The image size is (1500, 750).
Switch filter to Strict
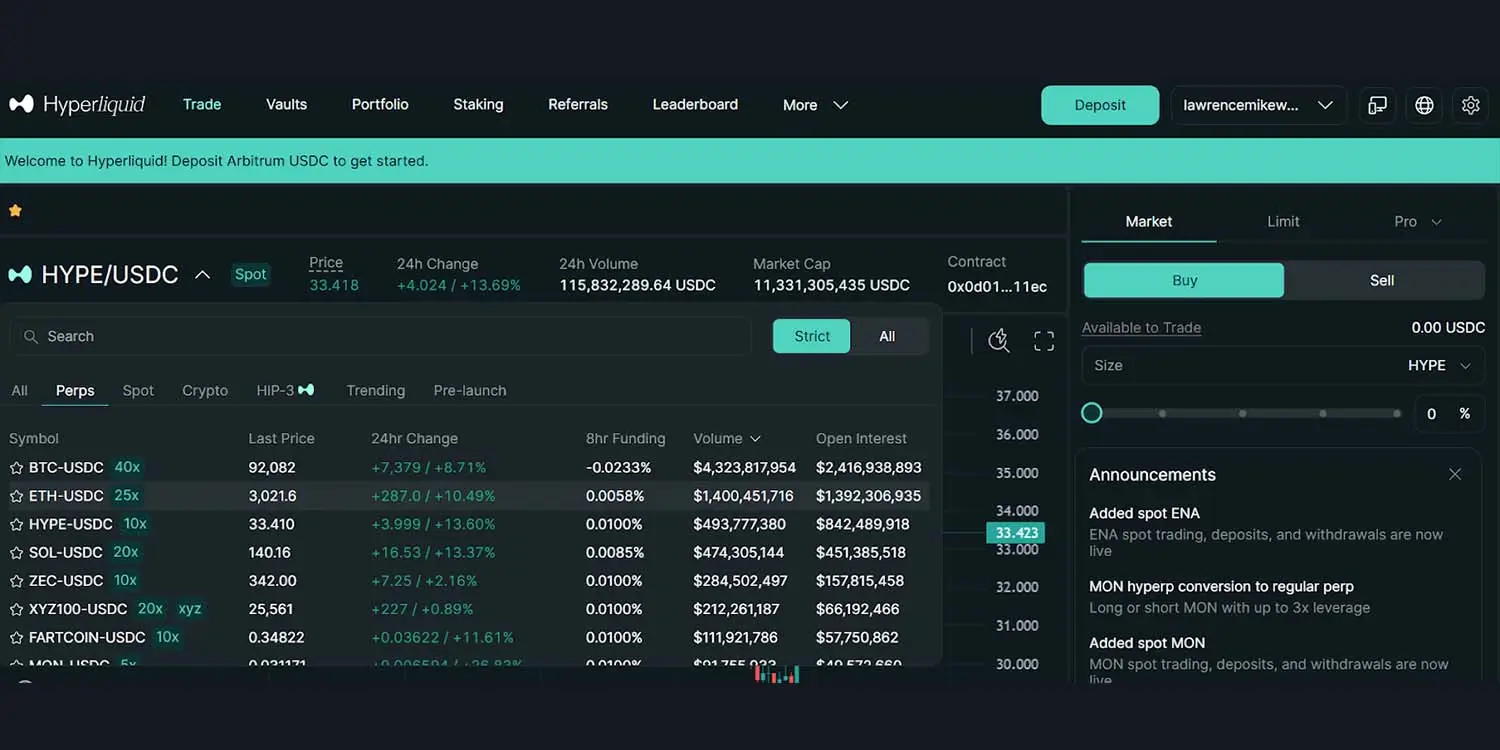pos(811,337)
